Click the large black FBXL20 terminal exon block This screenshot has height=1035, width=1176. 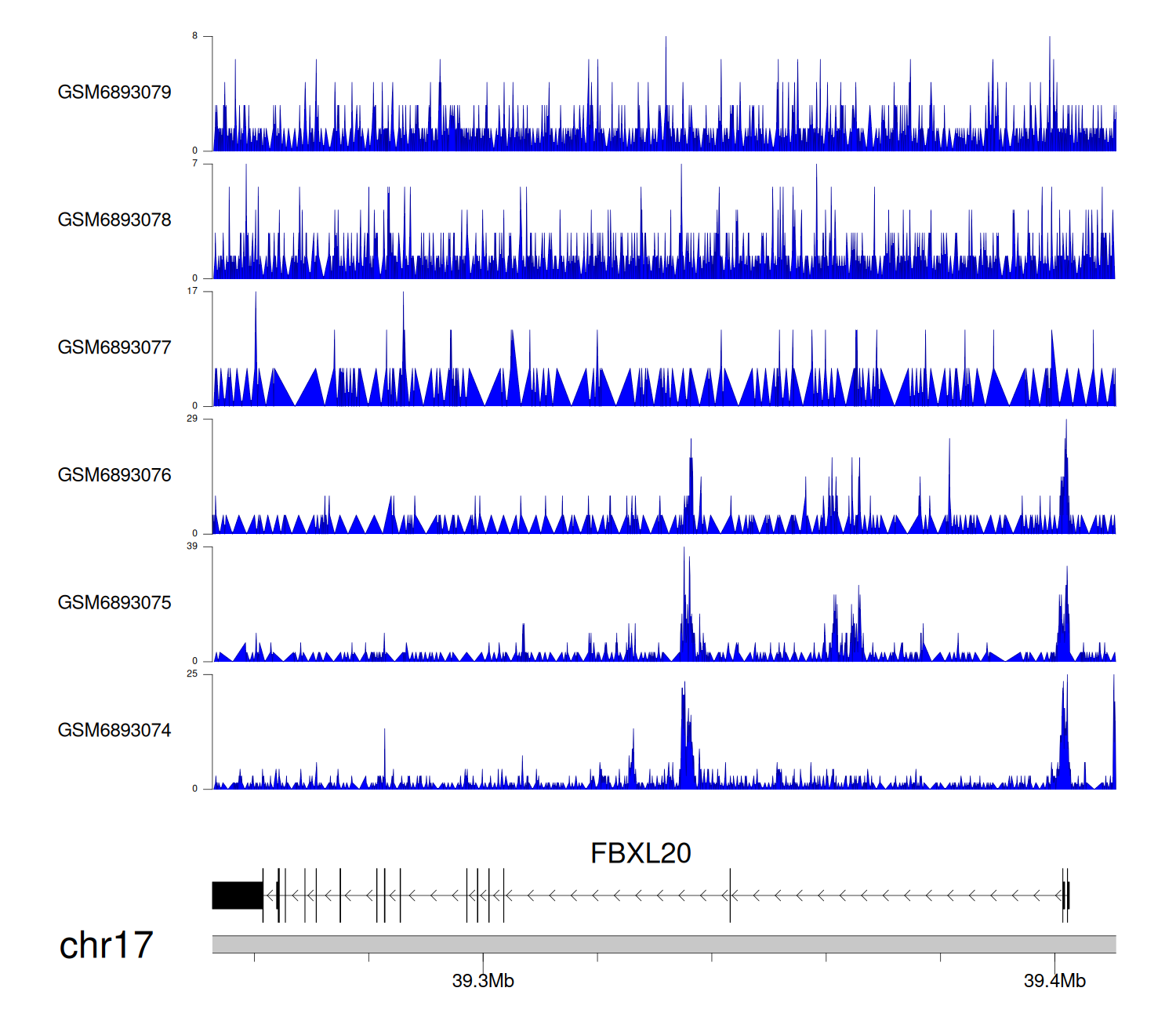pos(237,895)
